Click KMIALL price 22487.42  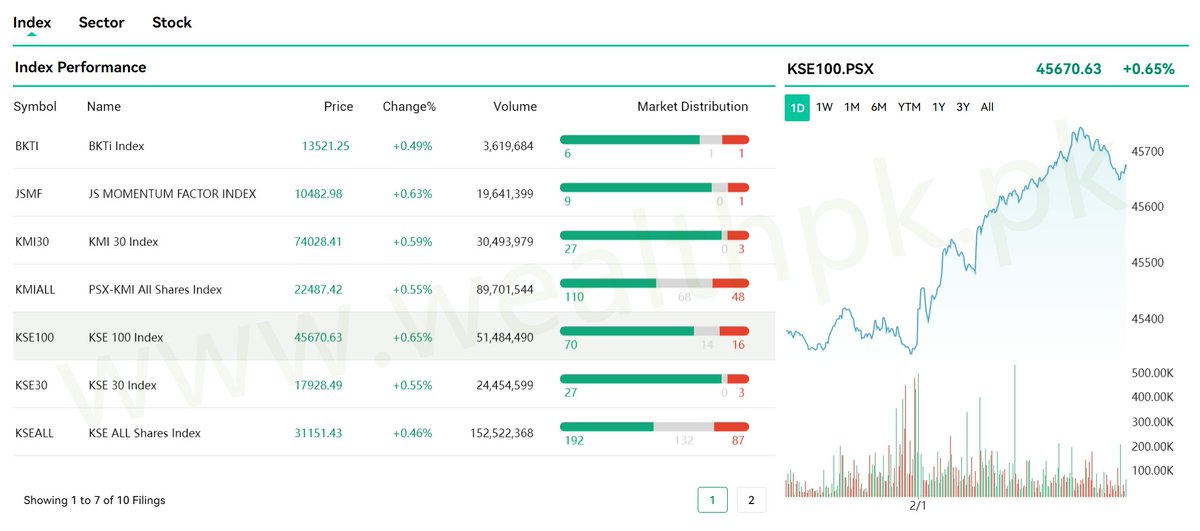[x=318, y=290]
